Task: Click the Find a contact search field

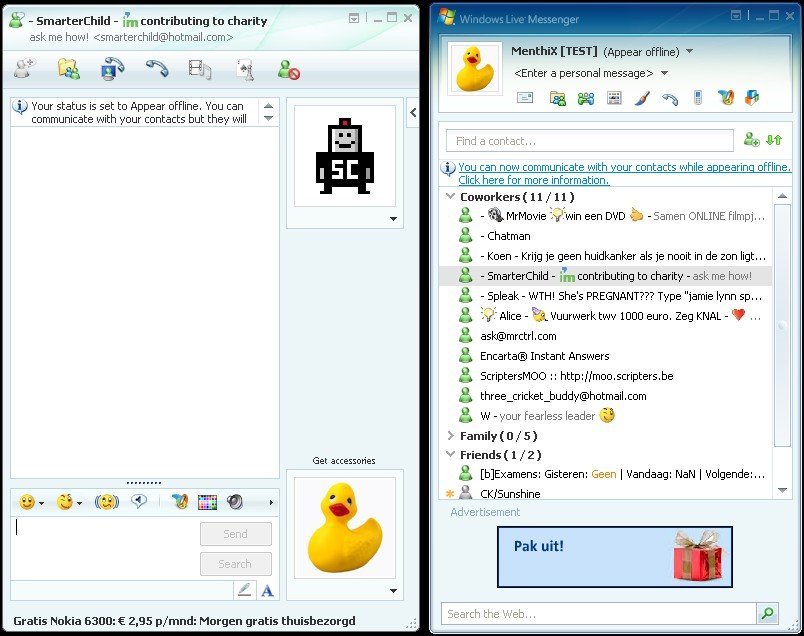Action: tap(590, 141)
